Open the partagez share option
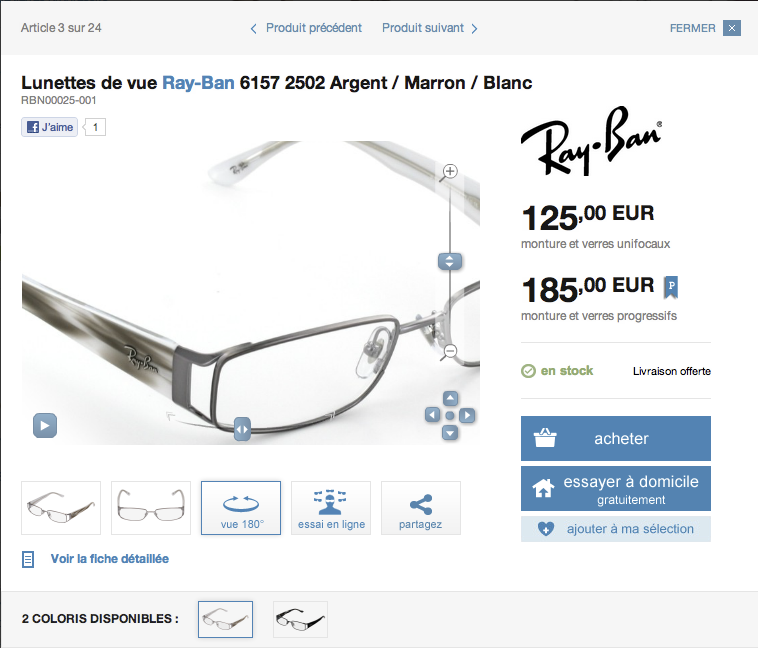Screen dimensions: 758x648 pyautogui.click(x=421, y=508)
